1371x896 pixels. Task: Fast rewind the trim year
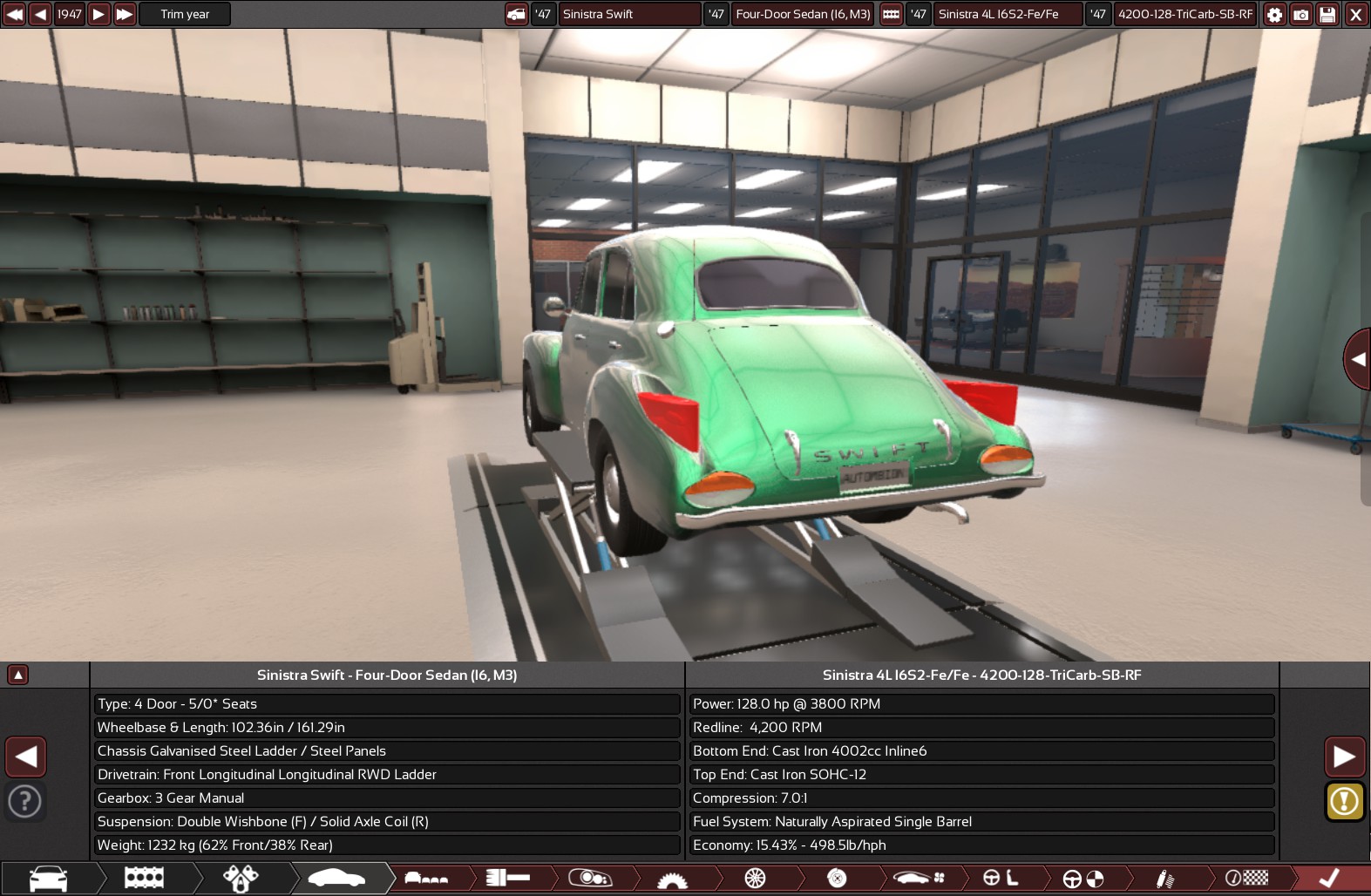pyautogui.click(x=15, y=14)
